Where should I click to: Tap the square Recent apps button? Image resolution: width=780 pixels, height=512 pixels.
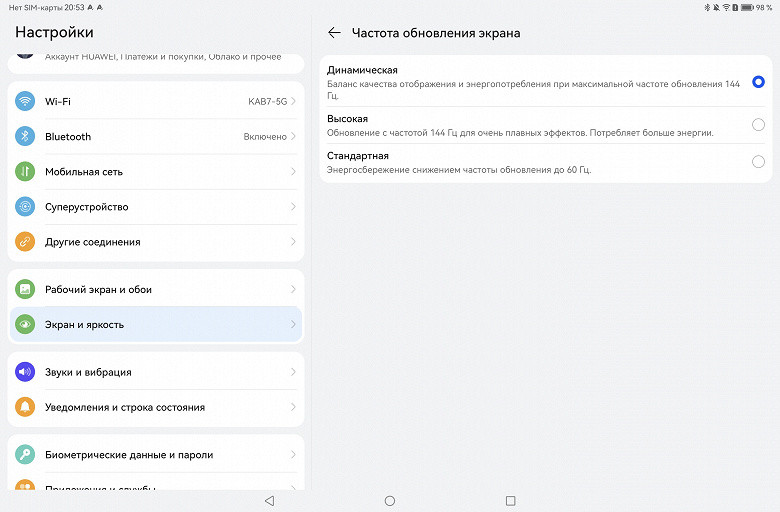(x=510, y=500)
